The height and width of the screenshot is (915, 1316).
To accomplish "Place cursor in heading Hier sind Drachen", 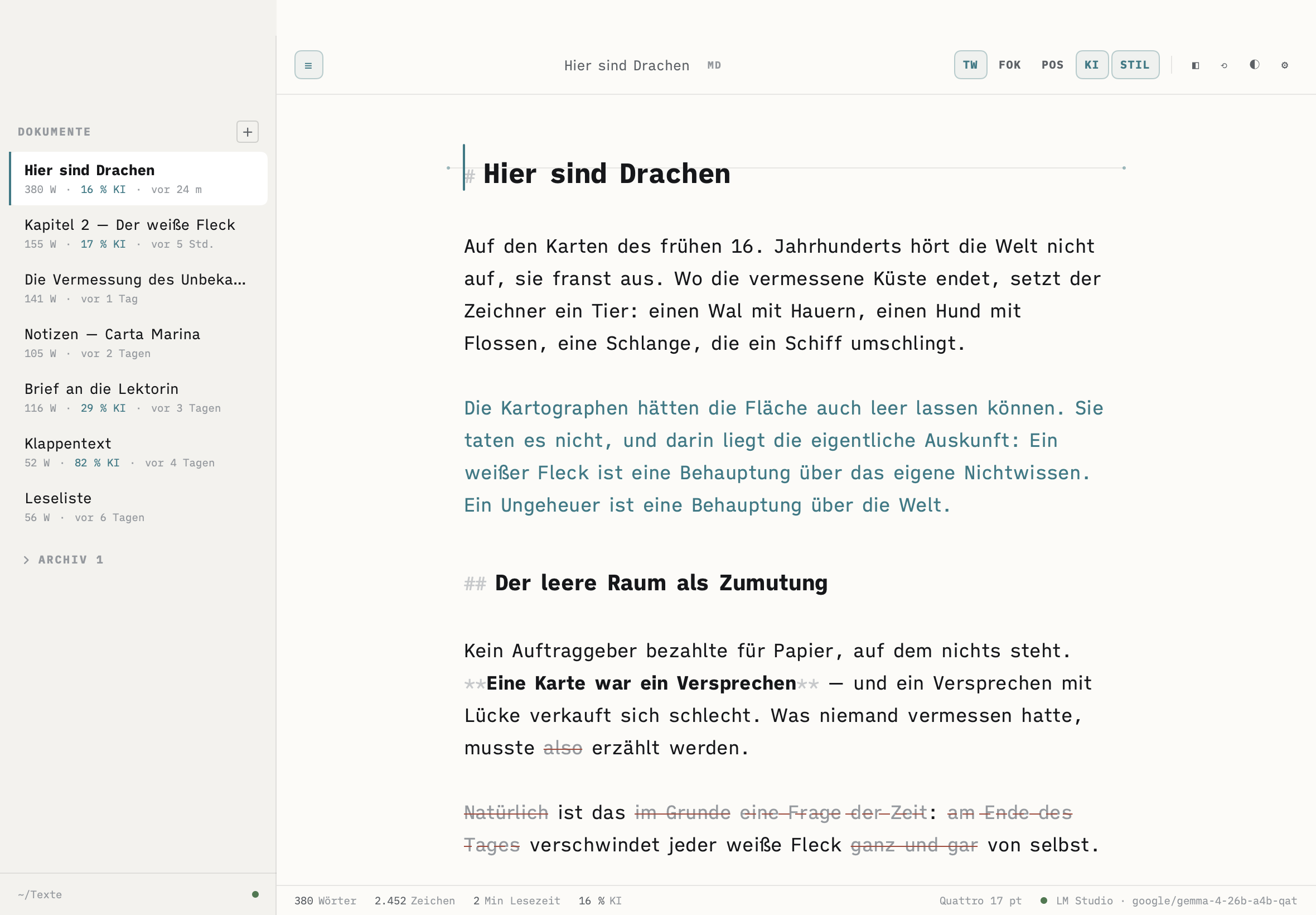I will click(x=606, y=174).
